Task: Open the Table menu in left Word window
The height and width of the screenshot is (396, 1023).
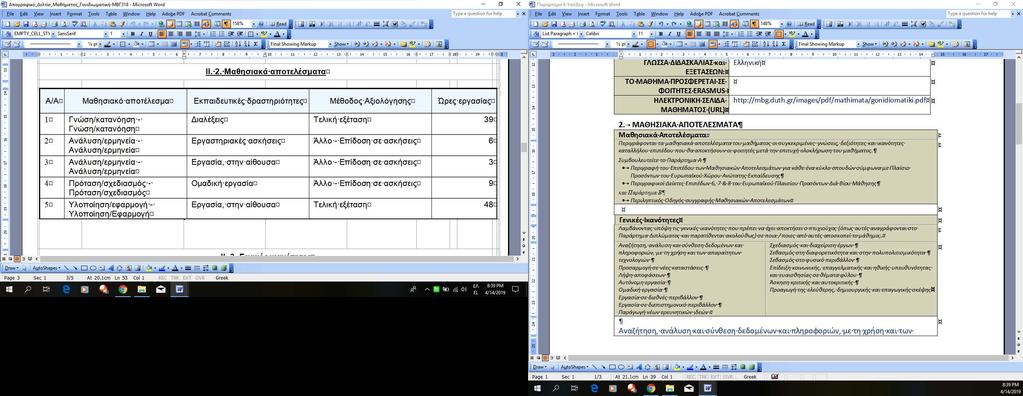Action: [x=112, y=13]
